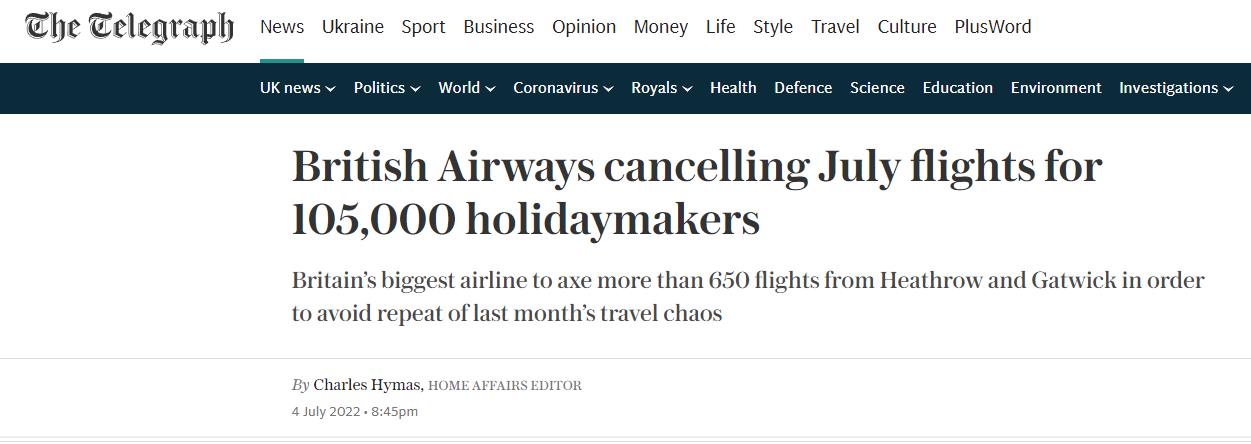Open the World dropdown chevron

coord(490,88)
